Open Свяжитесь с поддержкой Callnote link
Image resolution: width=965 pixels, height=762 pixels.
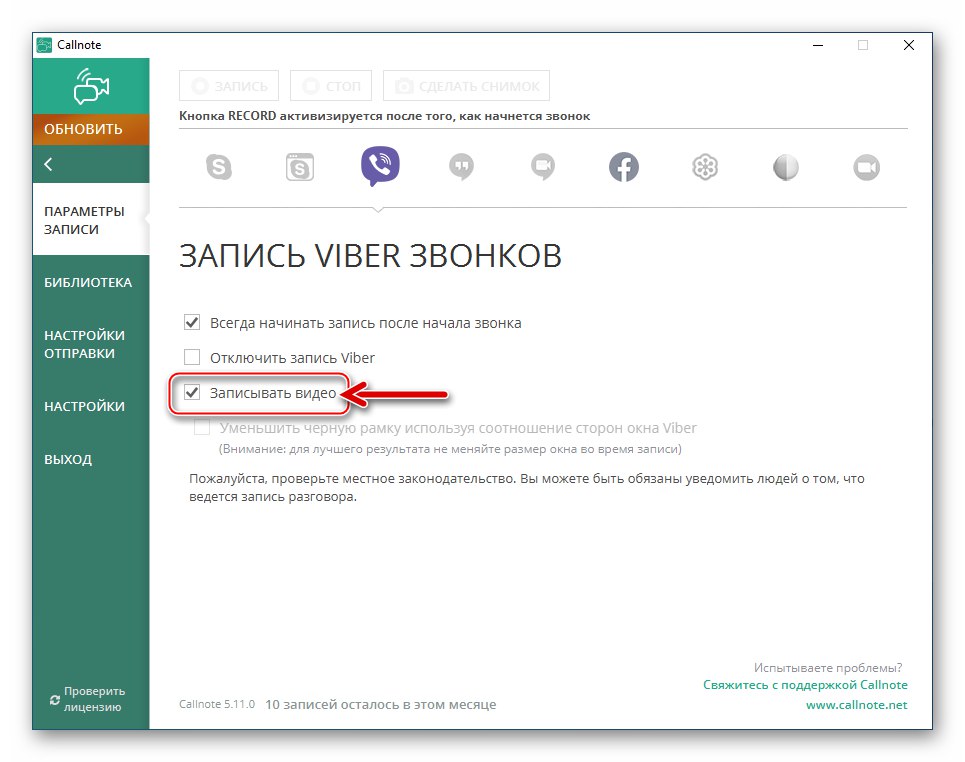coord(805,684)
